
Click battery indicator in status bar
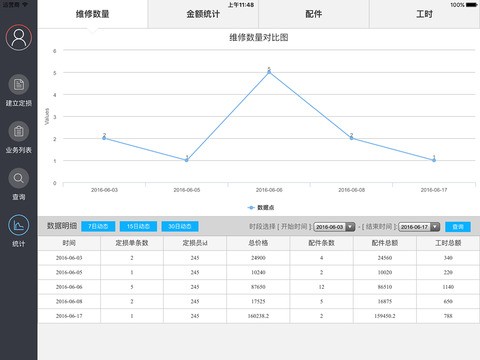(472, 5)
